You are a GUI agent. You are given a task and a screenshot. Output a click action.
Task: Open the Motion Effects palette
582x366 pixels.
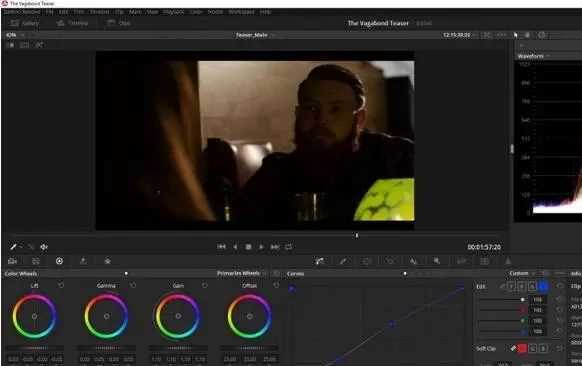click(x=108, y=261)
